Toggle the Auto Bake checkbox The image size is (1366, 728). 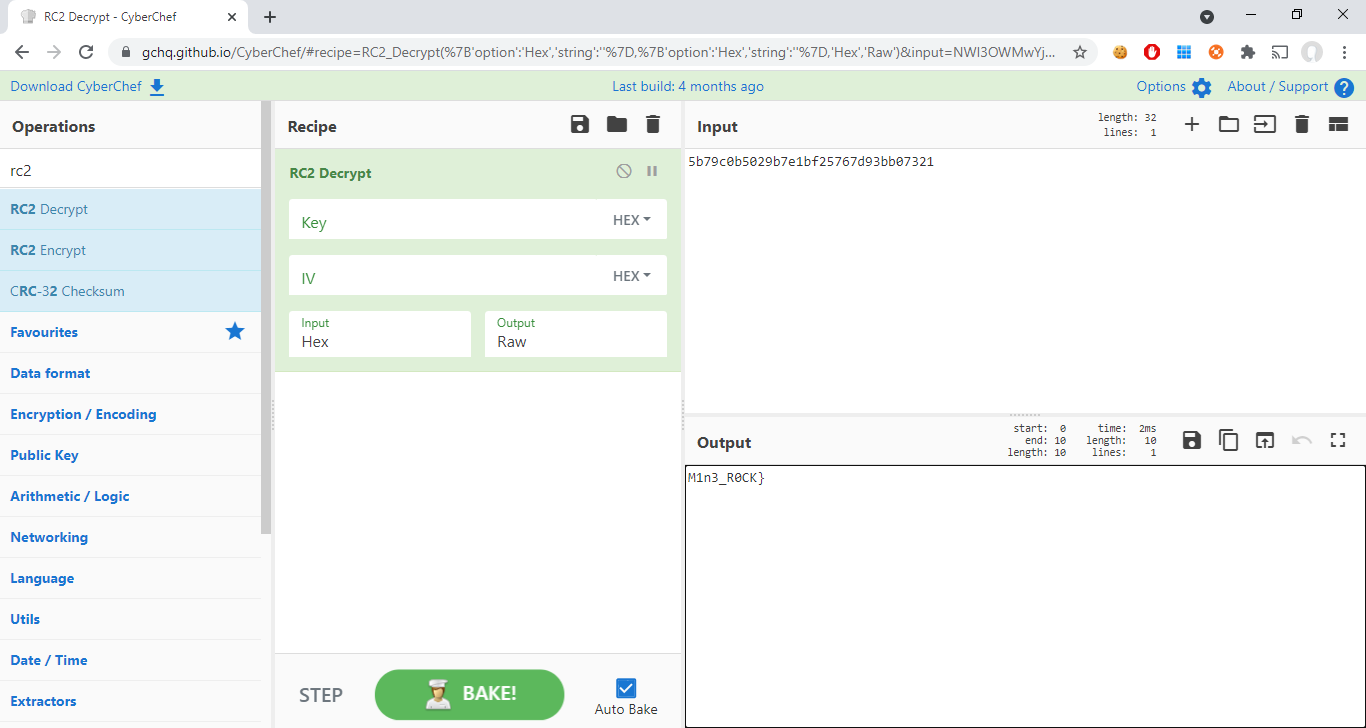626,688
